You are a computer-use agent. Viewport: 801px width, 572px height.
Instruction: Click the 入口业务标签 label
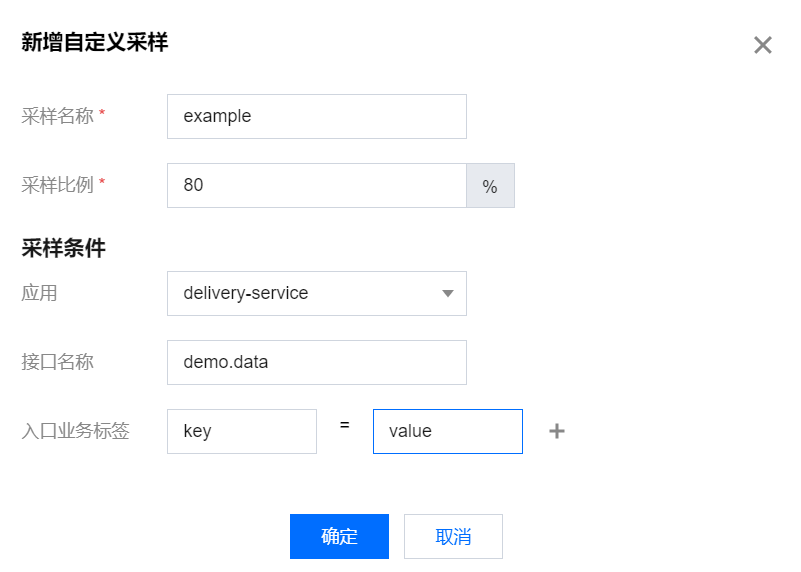pos(76,431)
